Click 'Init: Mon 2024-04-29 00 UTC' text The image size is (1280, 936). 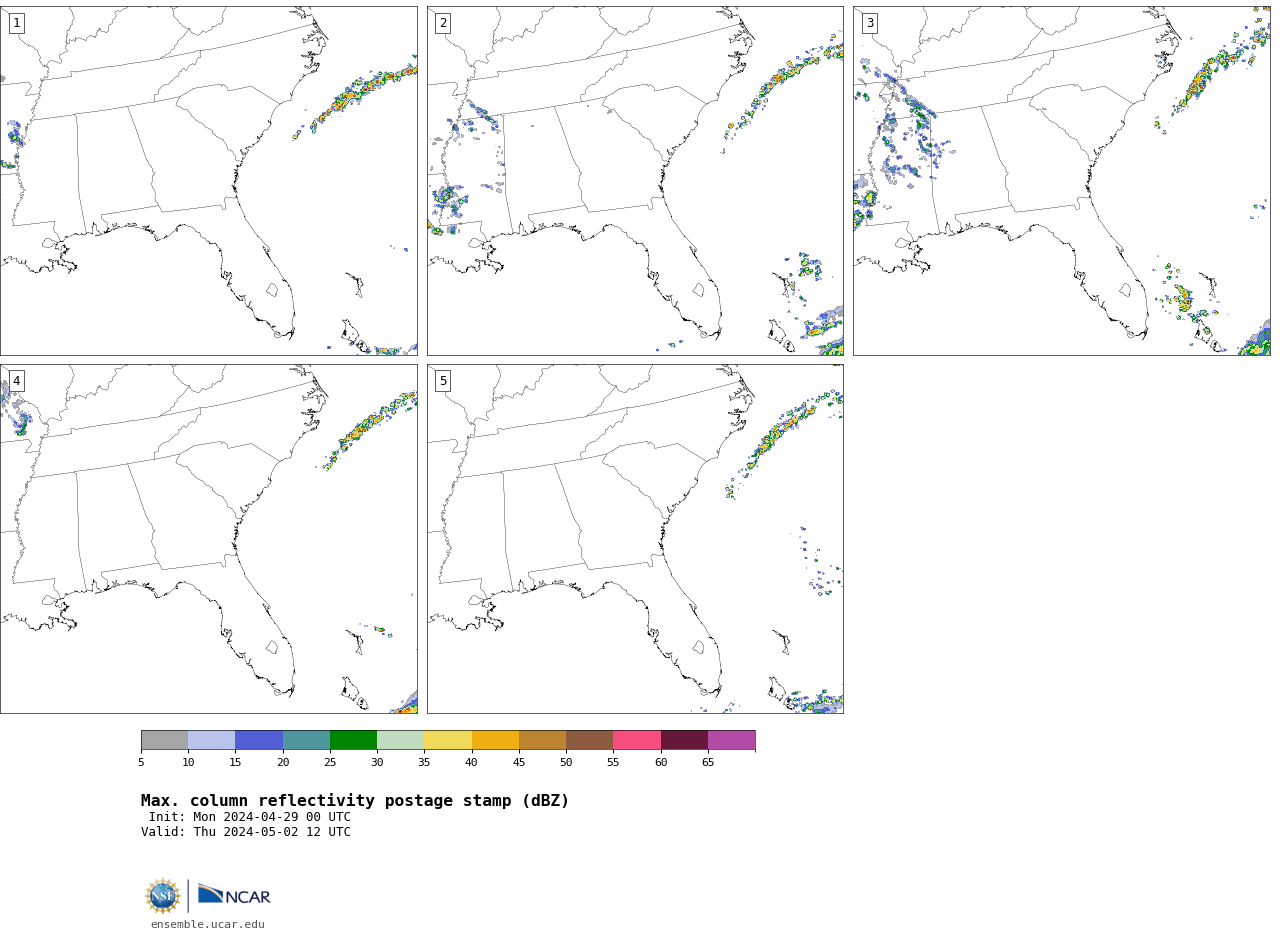250,817
